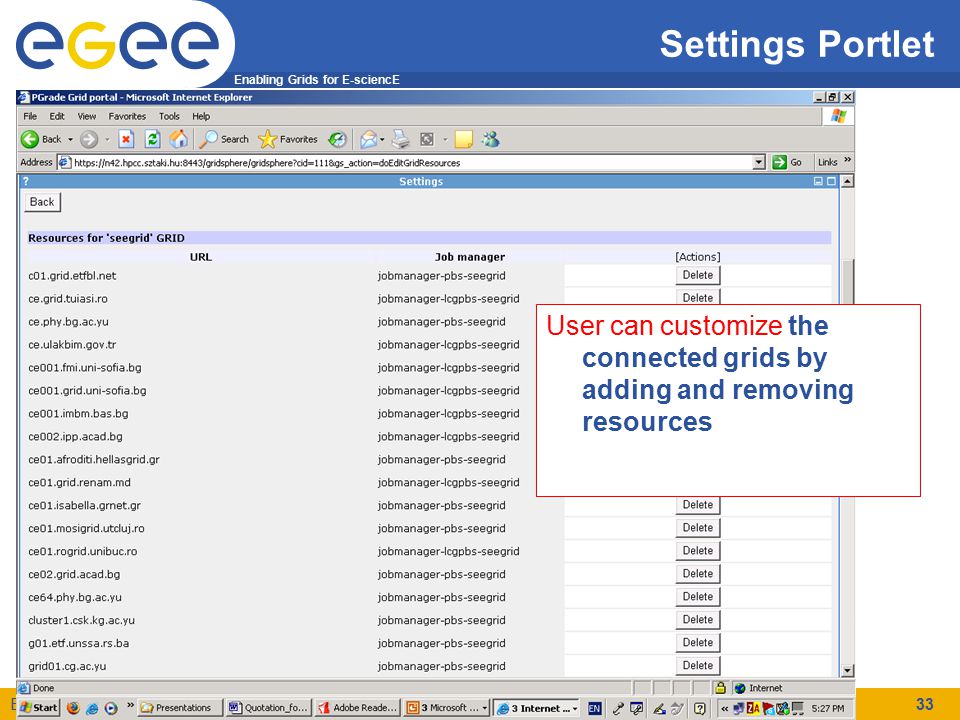Click the portlet help question mark
This screenshot has height=720, width=960.
point(26,181)
